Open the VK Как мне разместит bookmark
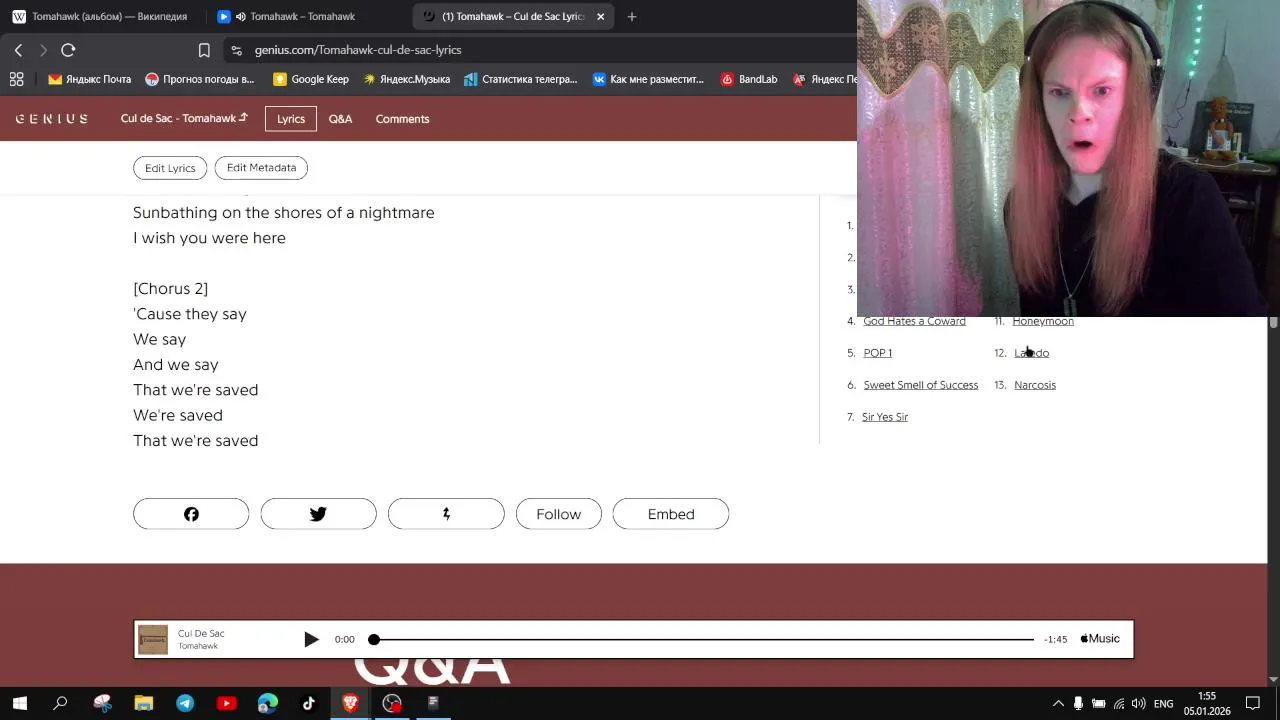Screen dimensions: 1280x720 648,79
